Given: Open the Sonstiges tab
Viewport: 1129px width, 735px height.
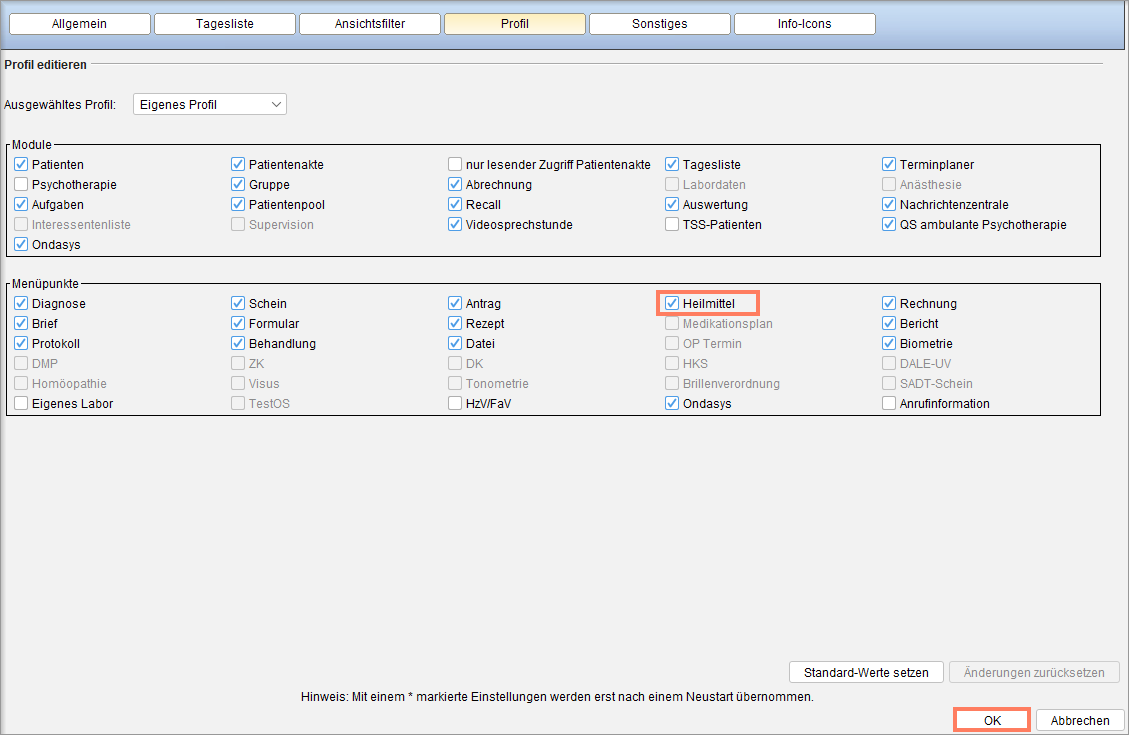Looking at the screenshot, I should click(660, 24).
